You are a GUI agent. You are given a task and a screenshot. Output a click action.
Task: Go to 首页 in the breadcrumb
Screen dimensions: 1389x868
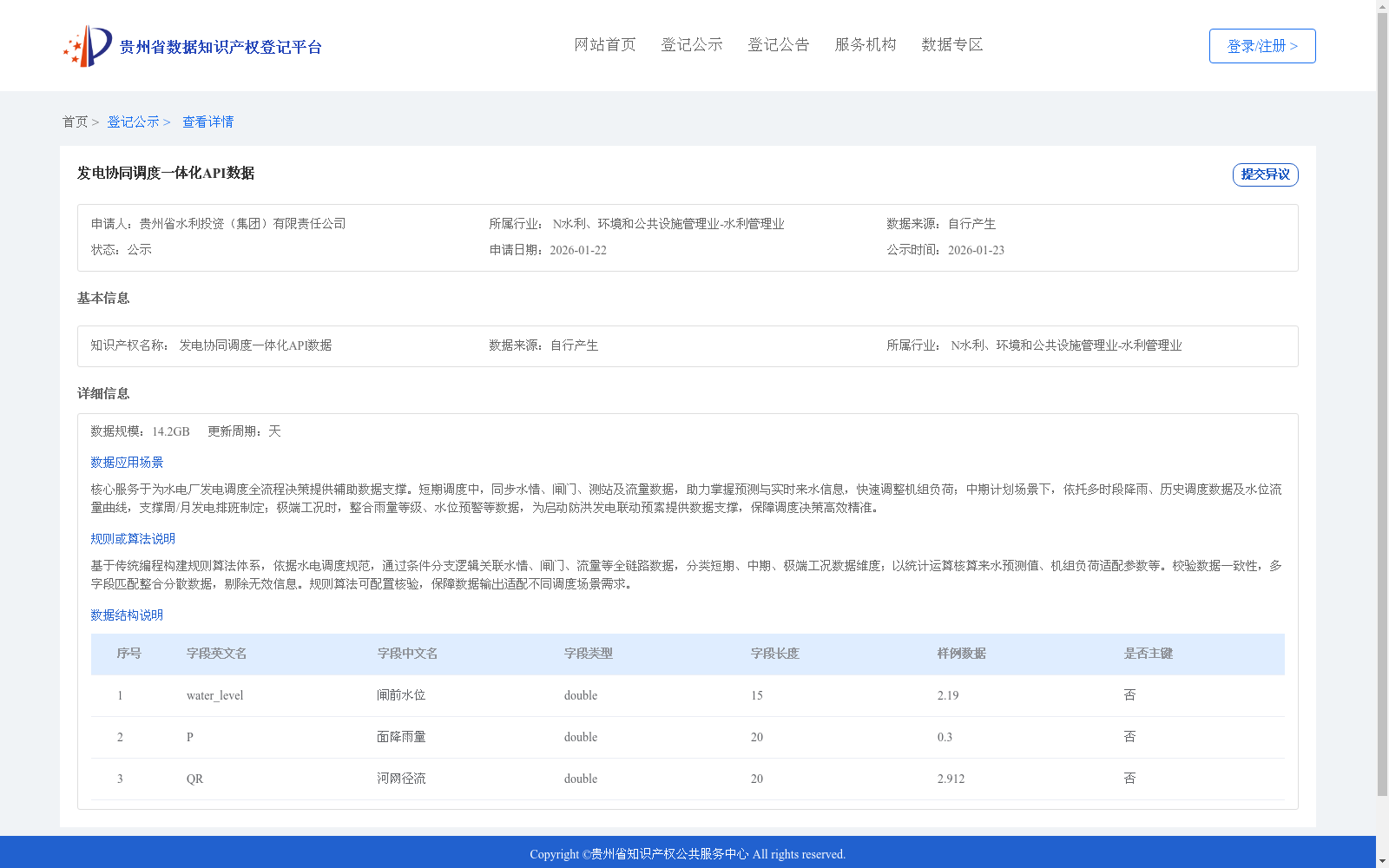[75, 122]
